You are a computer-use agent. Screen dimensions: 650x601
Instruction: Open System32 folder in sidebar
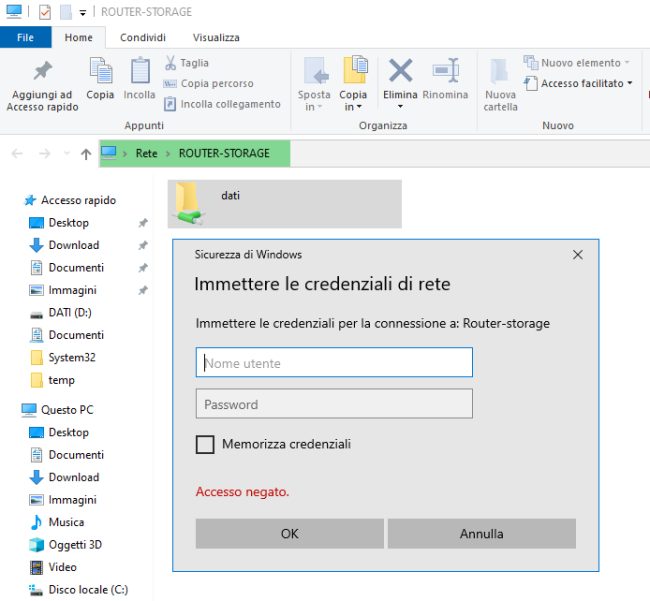[x=71, y=357]
